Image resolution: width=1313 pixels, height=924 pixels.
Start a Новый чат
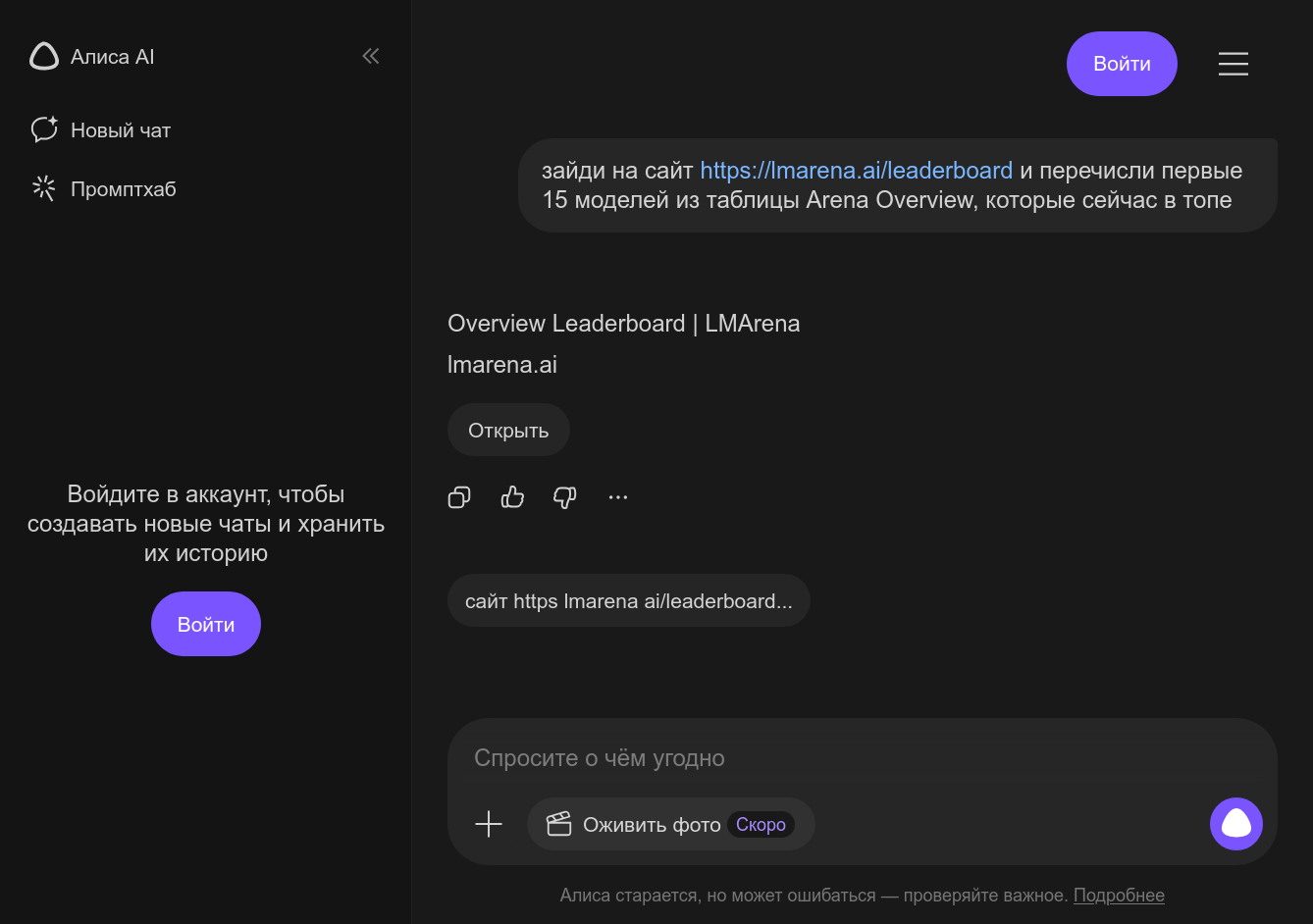tap(120, 130)
